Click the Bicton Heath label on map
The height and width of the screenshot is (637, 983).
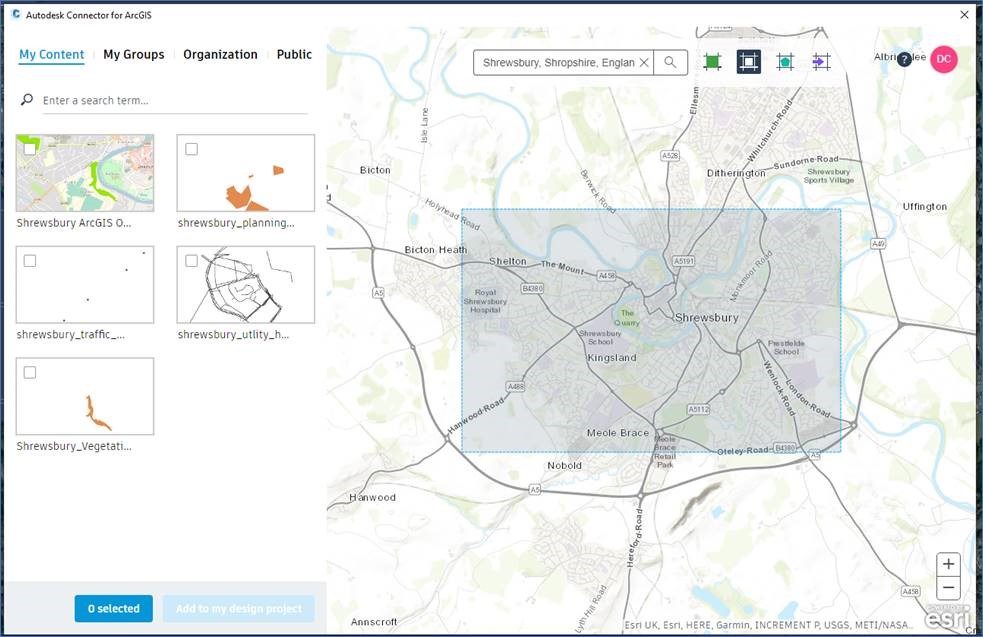coord(436,250)
